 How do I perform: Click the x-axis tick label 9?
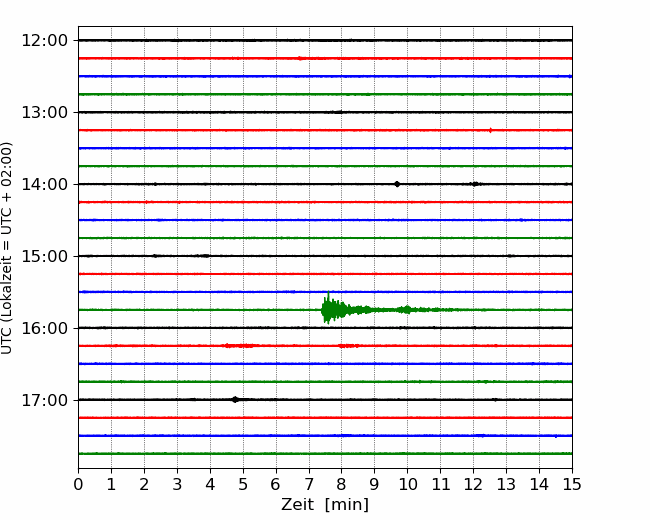tap(375, 484)
